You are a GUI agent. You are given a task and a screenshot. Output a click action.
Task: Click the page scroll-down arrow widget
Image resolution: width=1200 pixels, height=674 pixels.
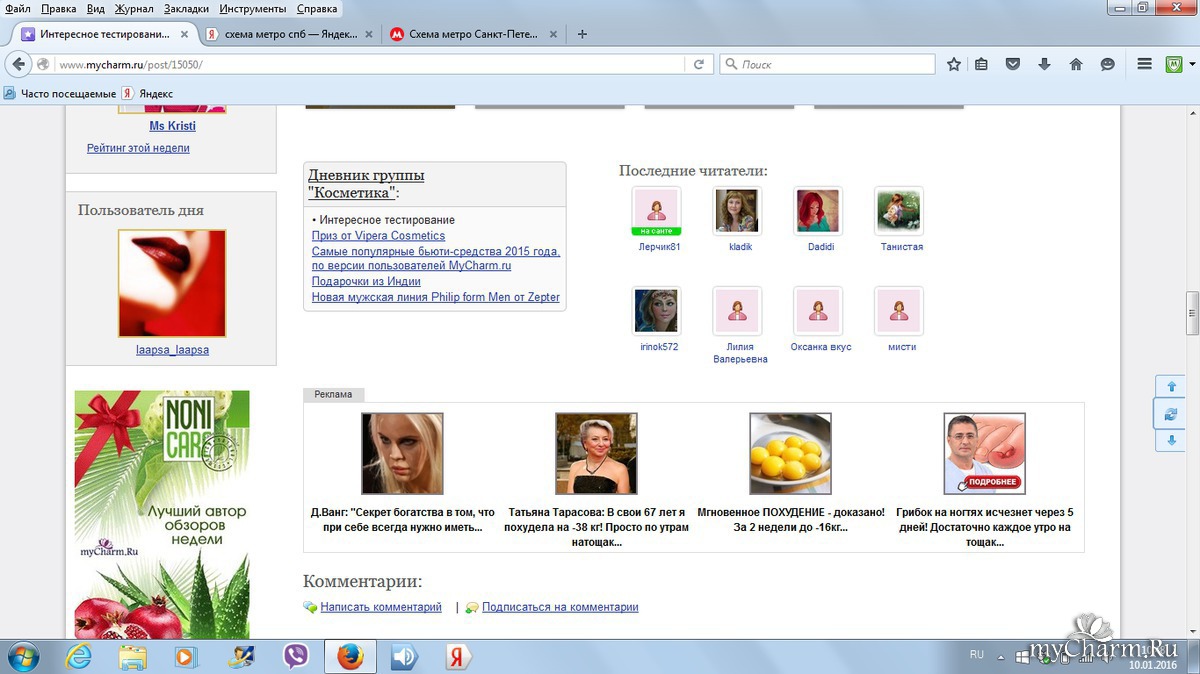[1169, 440]
